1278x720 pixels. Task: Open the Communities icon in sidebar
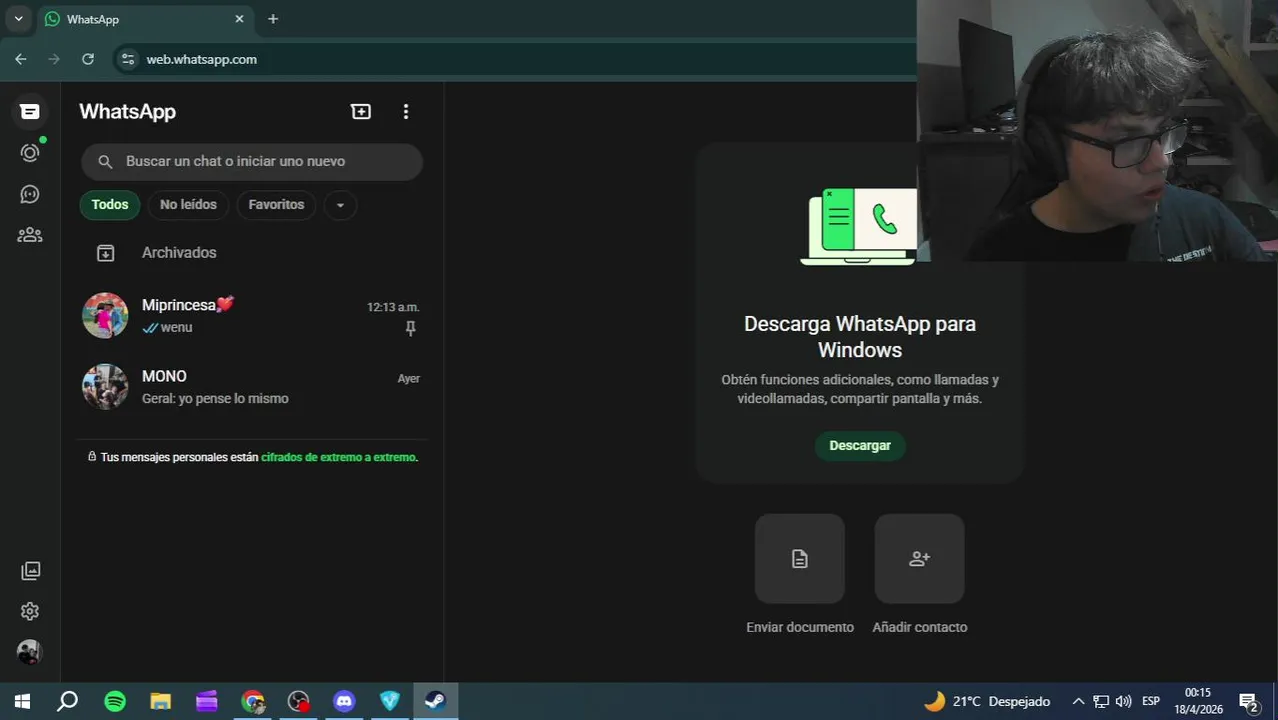point(30,235)
